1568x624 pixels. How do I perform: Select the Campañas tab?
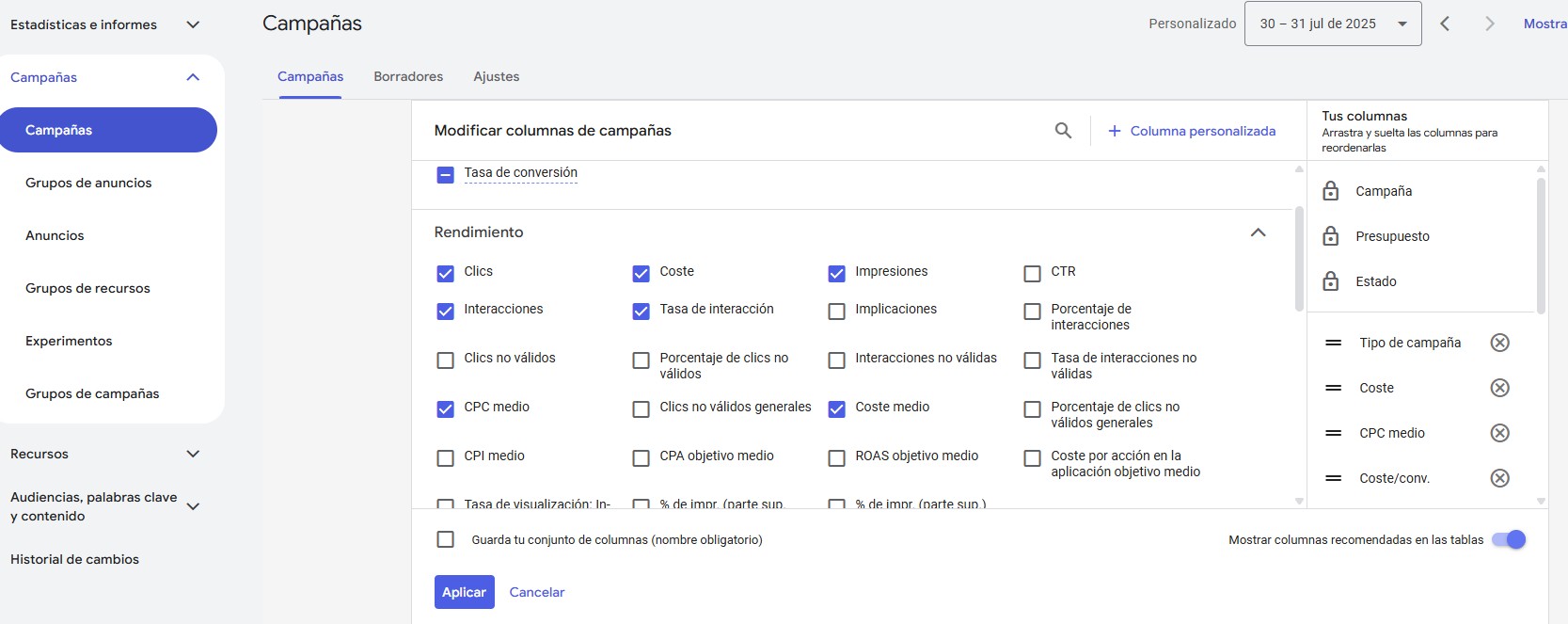pos(310,76)
